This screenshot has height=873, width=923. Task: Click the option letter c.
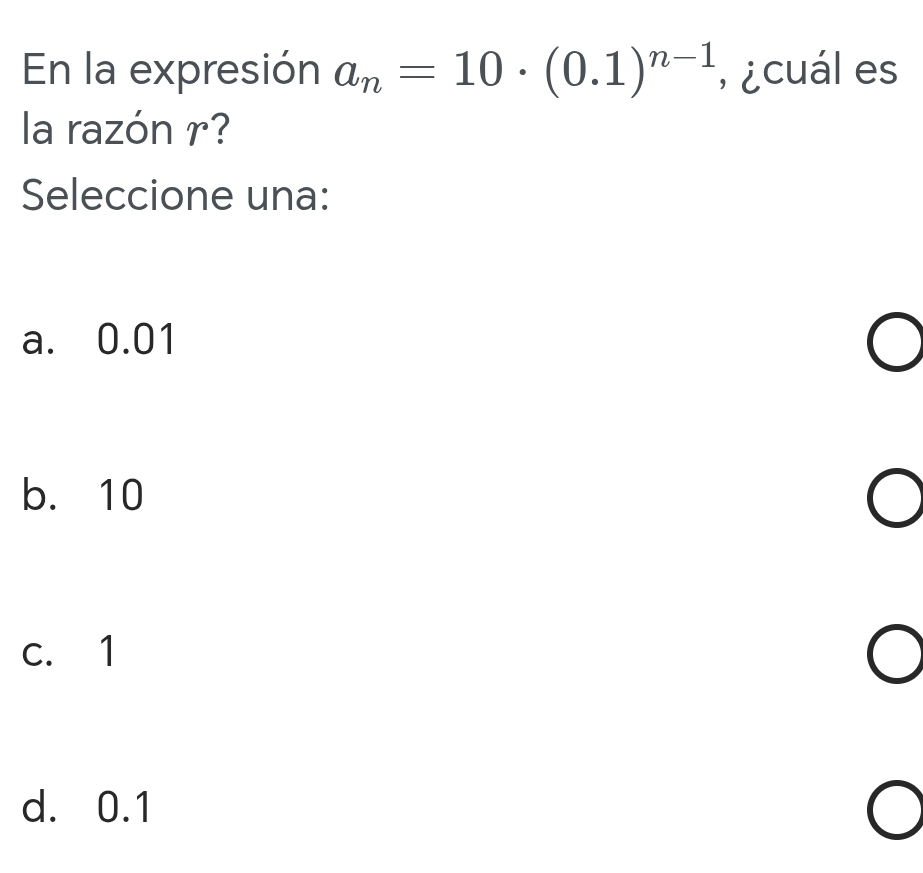[36, 653]
